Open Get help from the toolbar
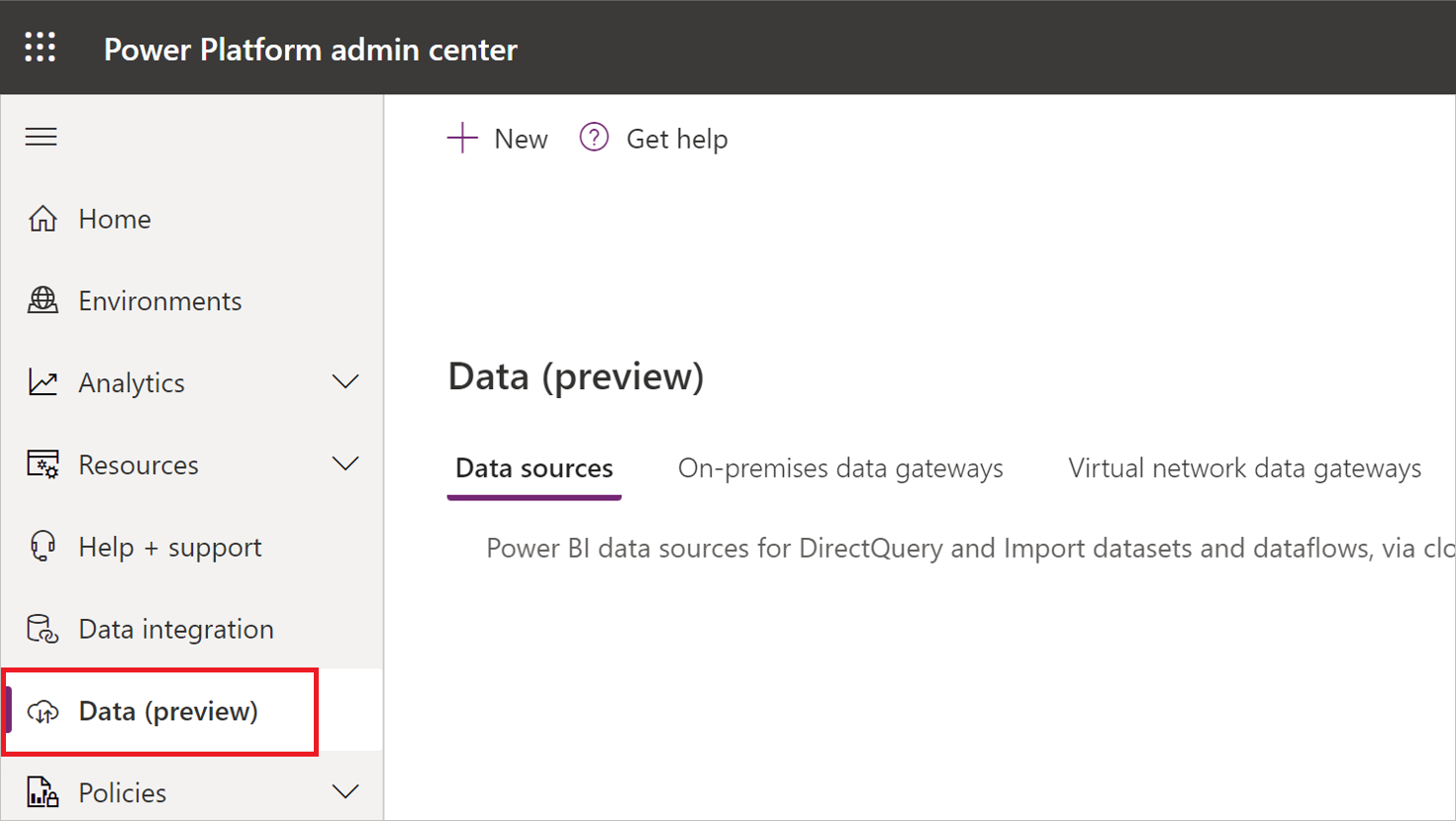Viewport: 1456px width, 821px height. pos(654,139)
